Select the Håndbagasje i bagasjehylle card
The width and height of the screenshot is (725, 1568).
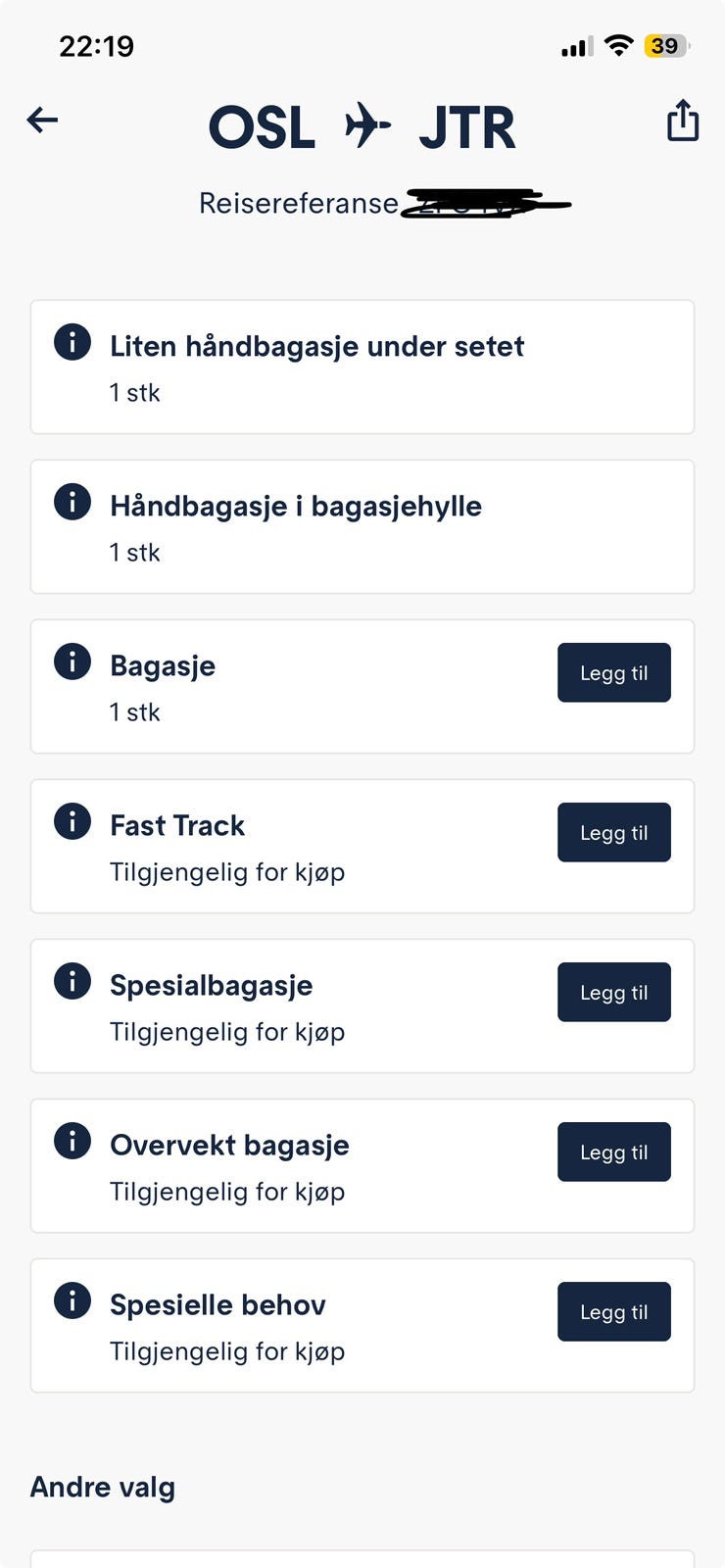point(362,527)
